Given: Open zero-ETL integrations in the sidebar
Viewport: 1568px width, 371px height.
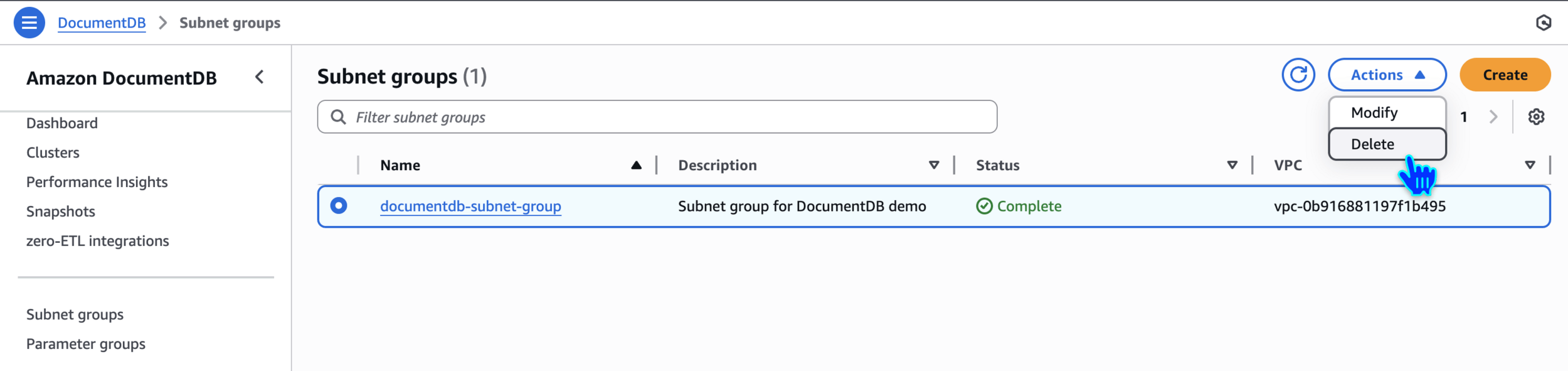Looking at the screenshot, I should (97, 241).
